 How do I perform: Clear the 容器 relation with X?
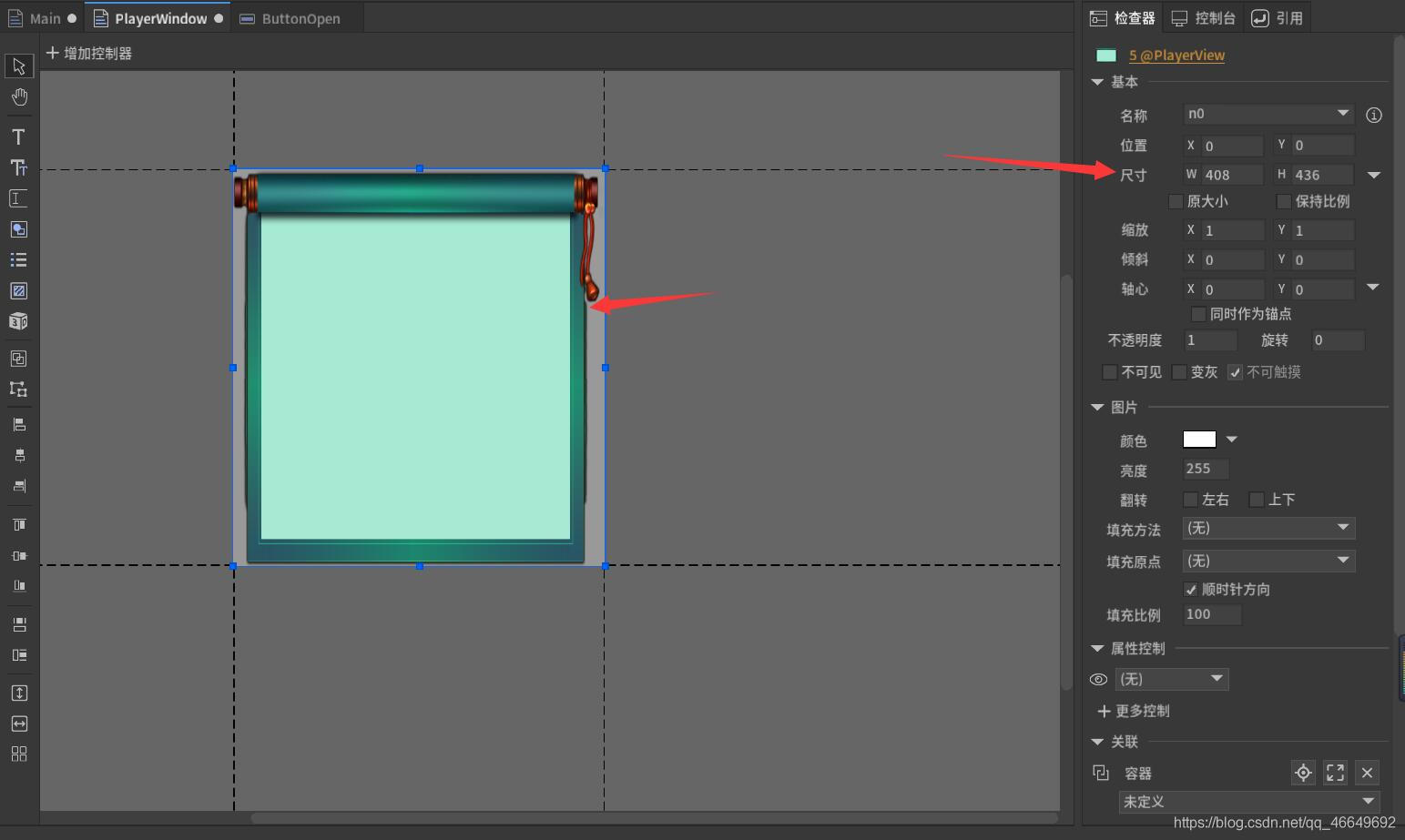click(x=1367, y=773)
